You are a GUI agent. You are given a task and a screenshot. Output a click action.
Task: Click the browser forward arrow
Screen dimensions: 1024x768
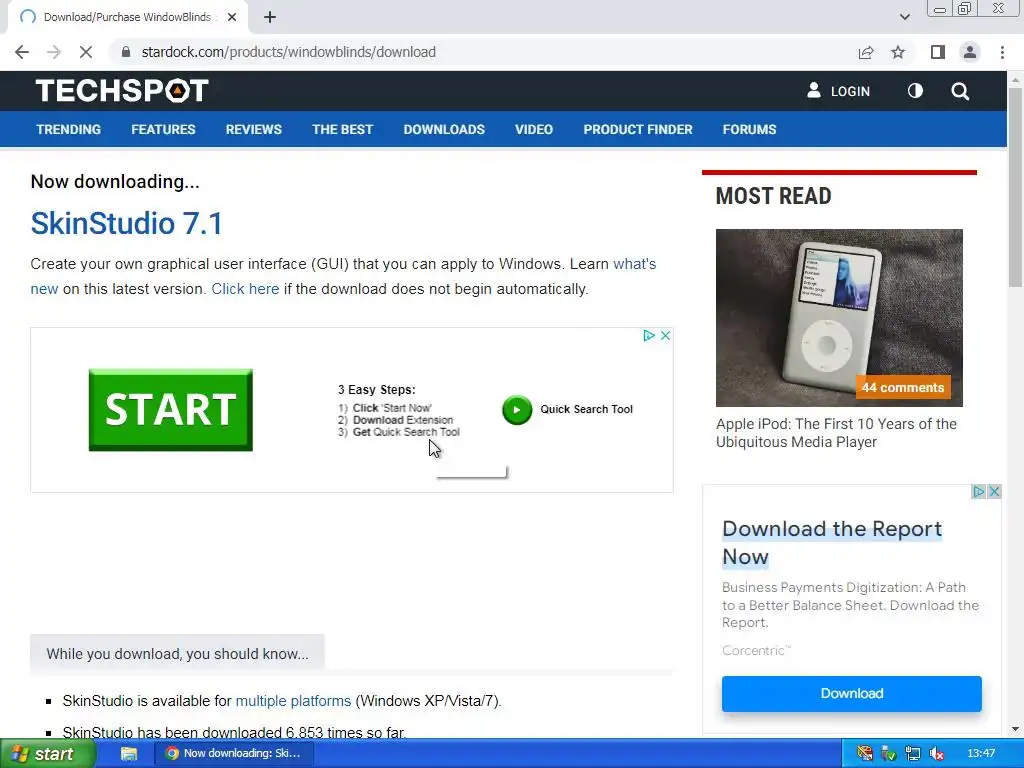[54, 52]
